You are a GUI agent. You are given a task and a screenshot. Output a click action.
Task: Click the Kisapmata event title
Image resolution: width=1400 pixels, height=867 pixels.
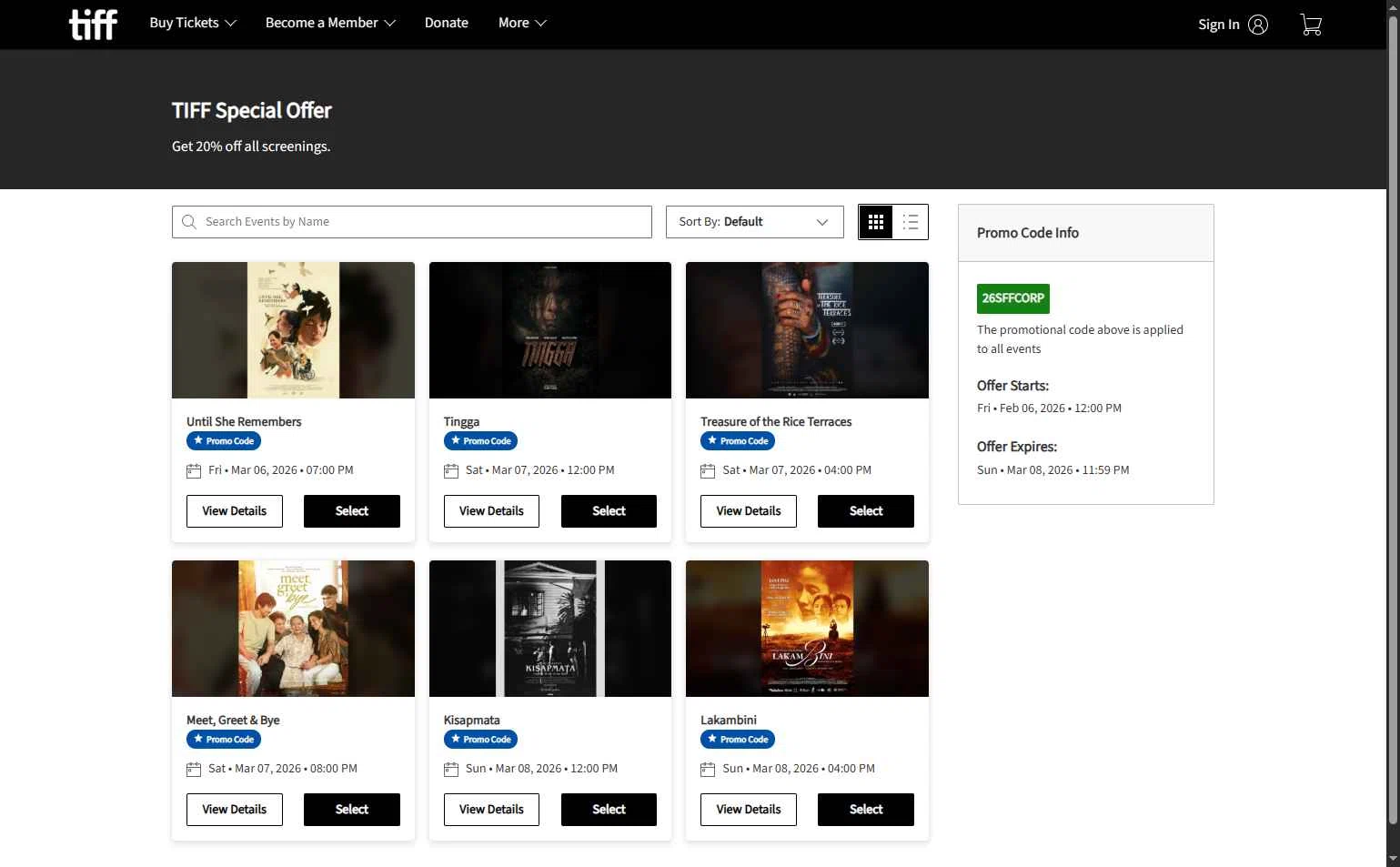pos(472,721)
